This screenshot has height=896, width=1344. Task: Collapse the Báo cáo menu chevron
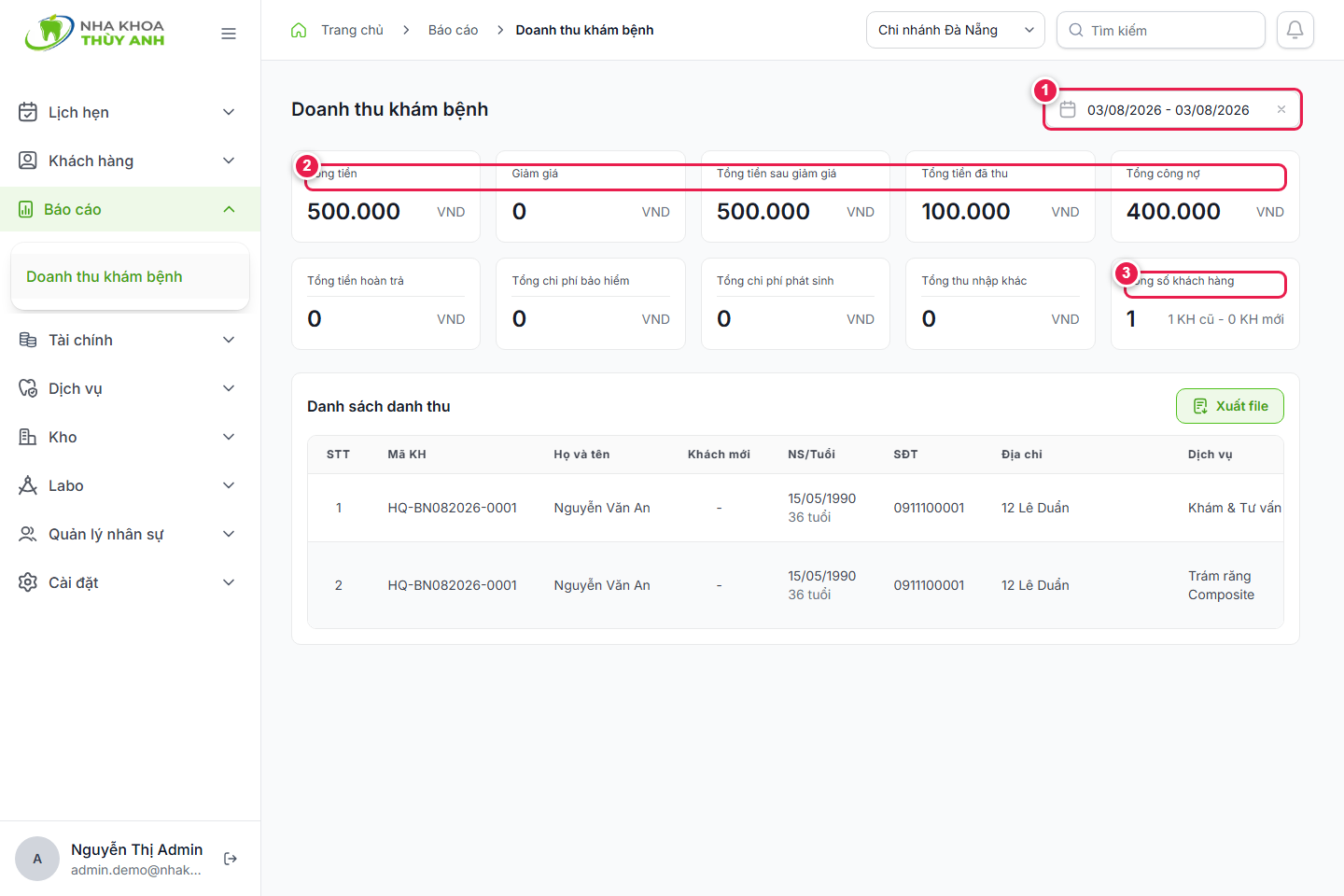click(229, 209)
